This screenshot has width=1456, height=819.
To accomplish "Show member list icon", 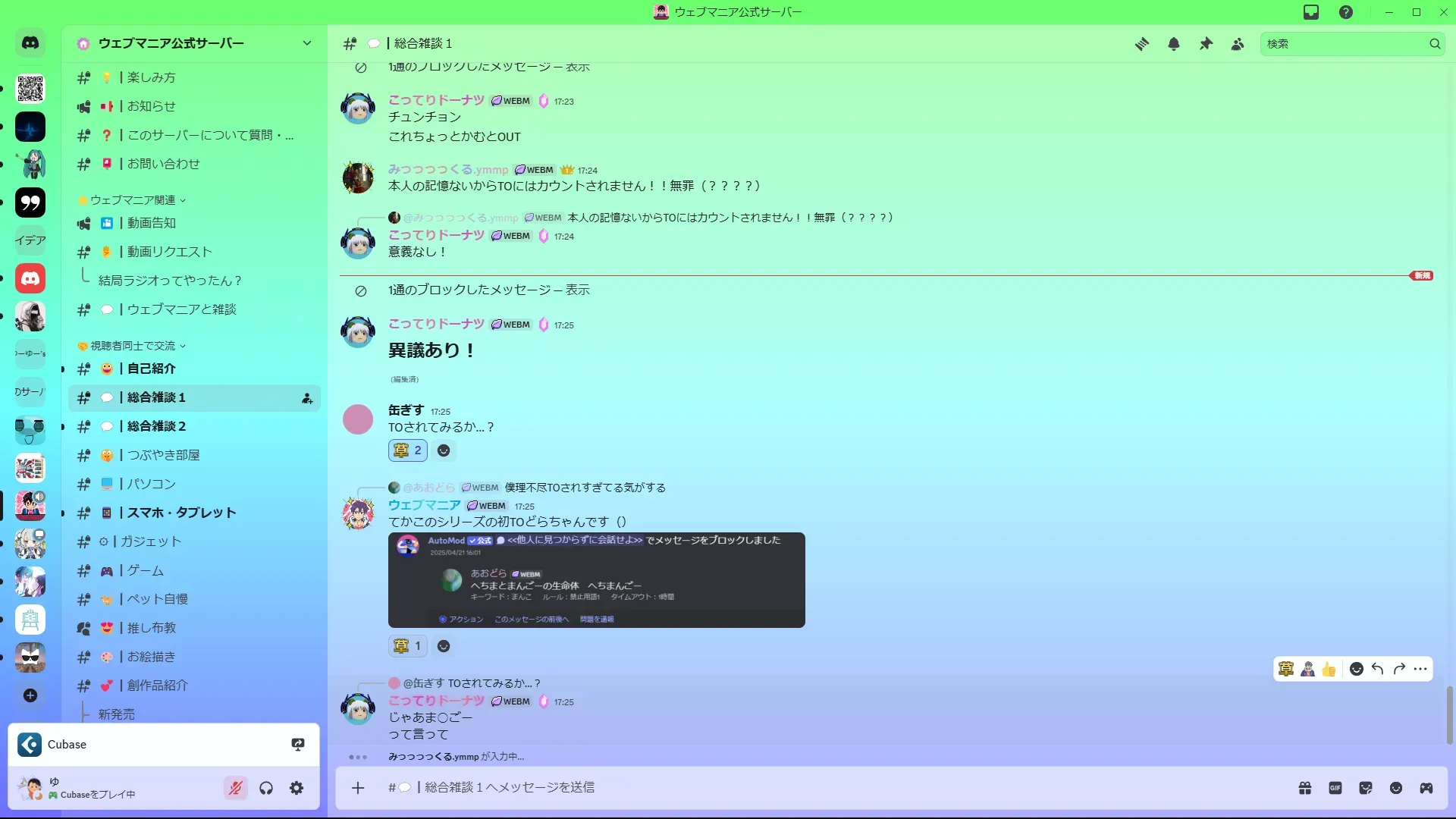I will [x=1238, y=44].
